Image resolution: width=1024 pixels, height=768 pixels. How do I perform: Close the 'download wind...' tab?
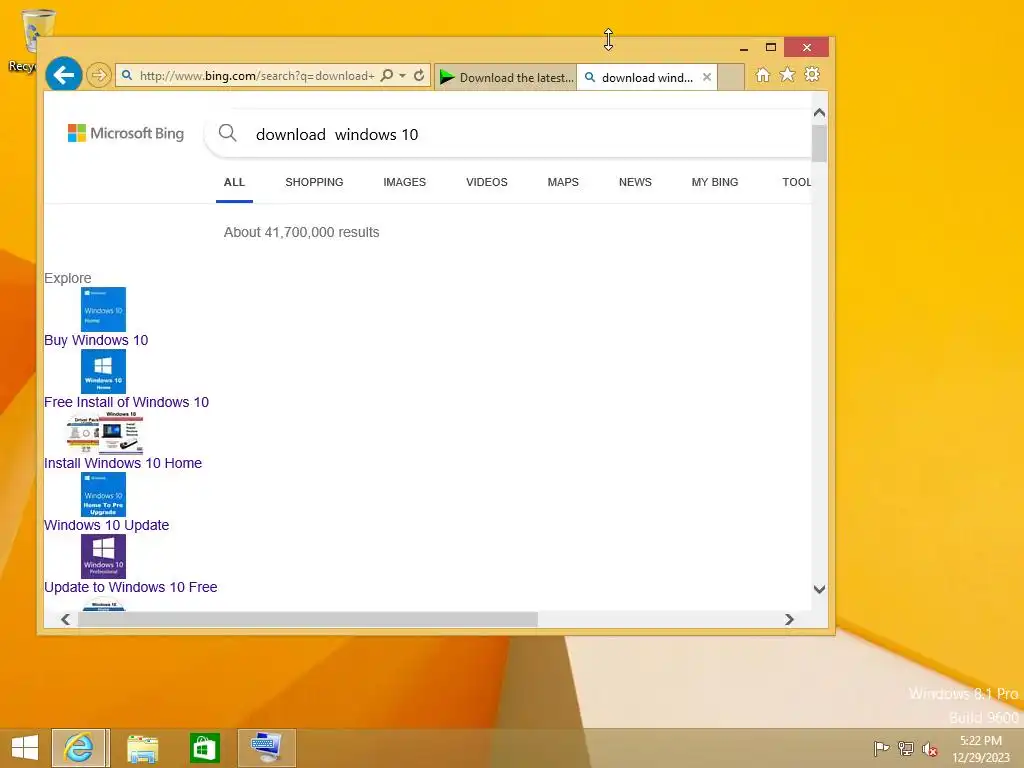click(x=707, y=77)
